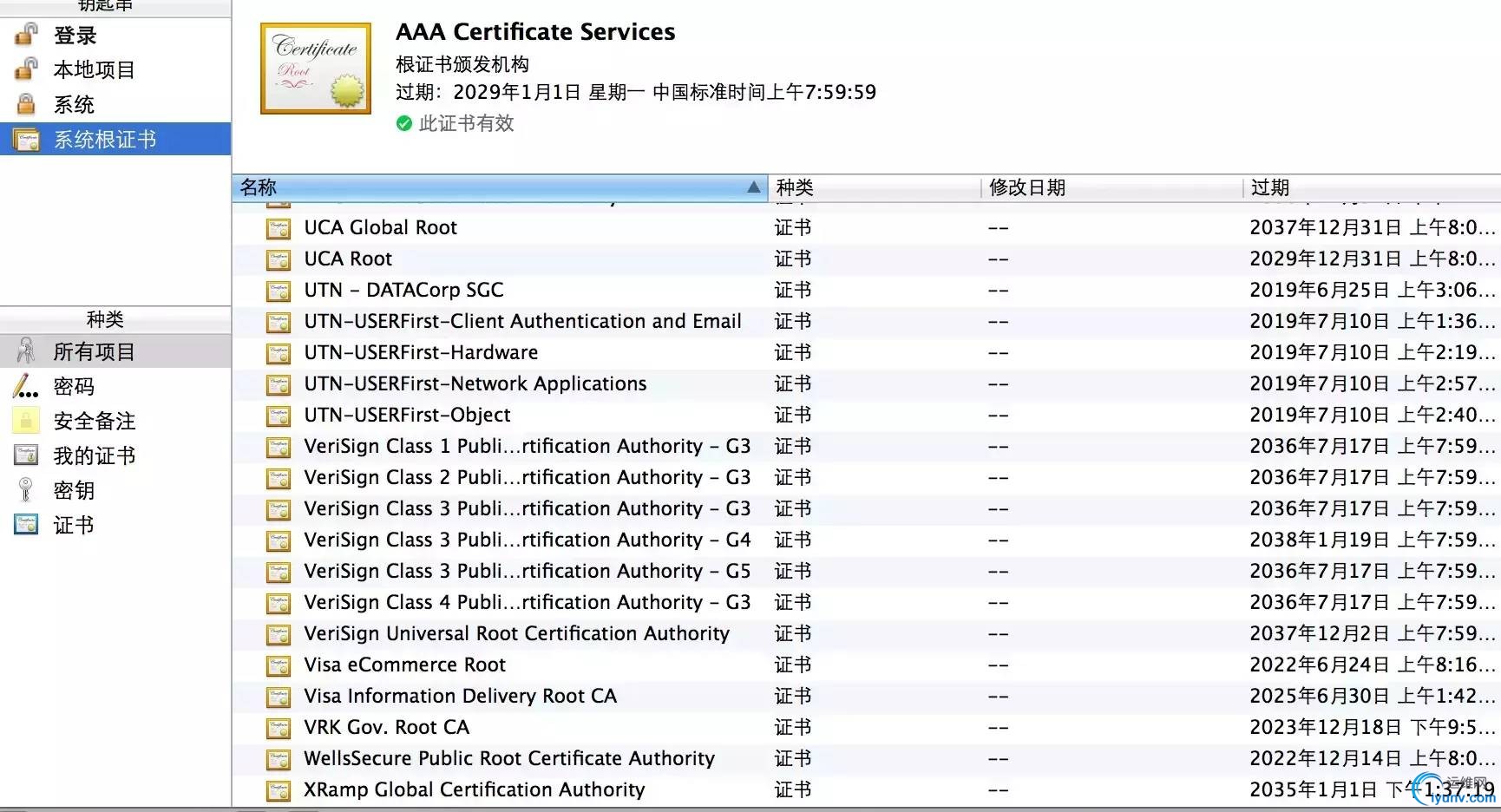Click the 登录 keychain padlock icon
The image size is (1501, 812).
[27, 35]
